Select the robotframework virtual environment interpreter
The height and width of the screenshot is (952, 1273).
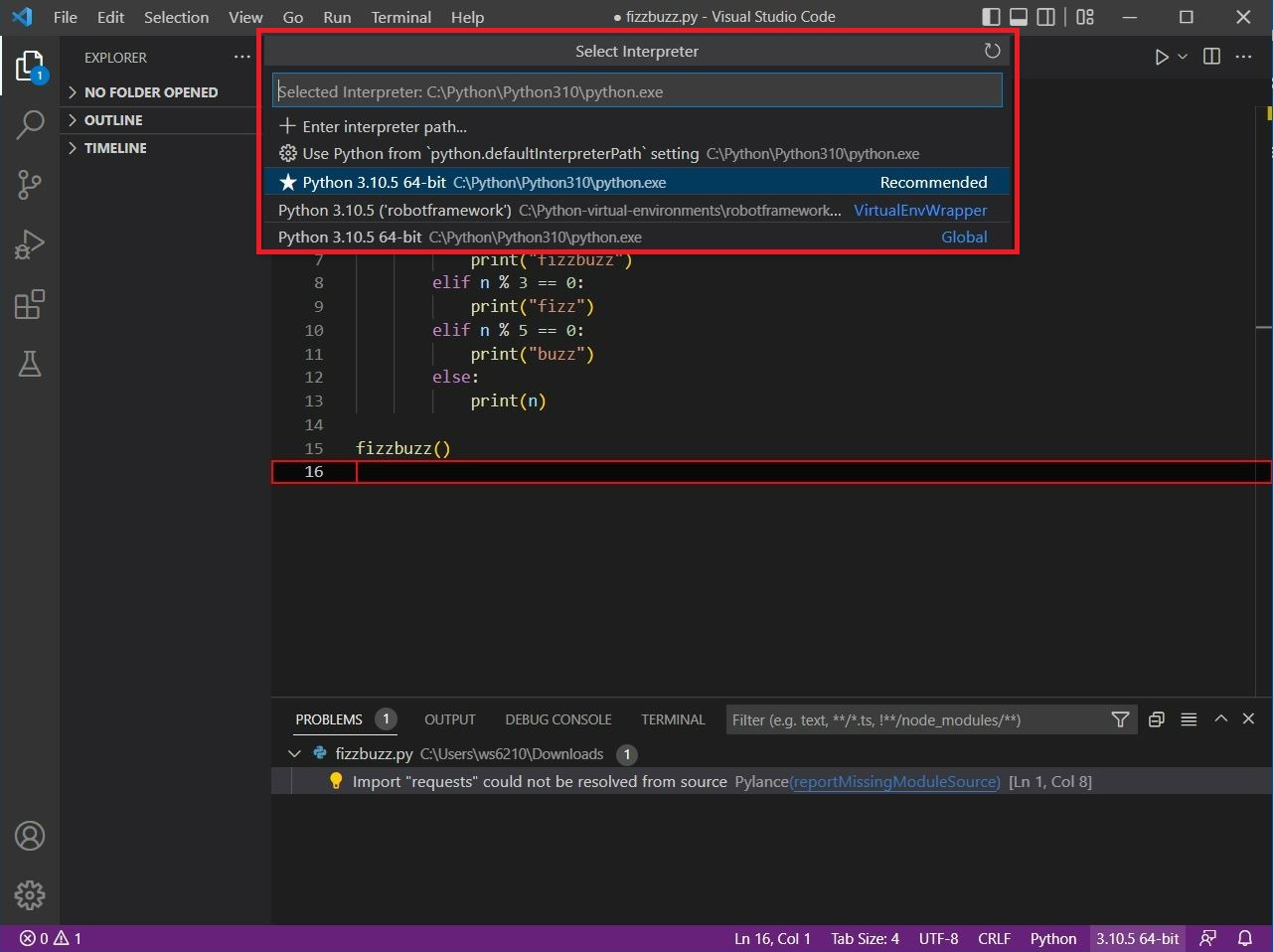637,210
